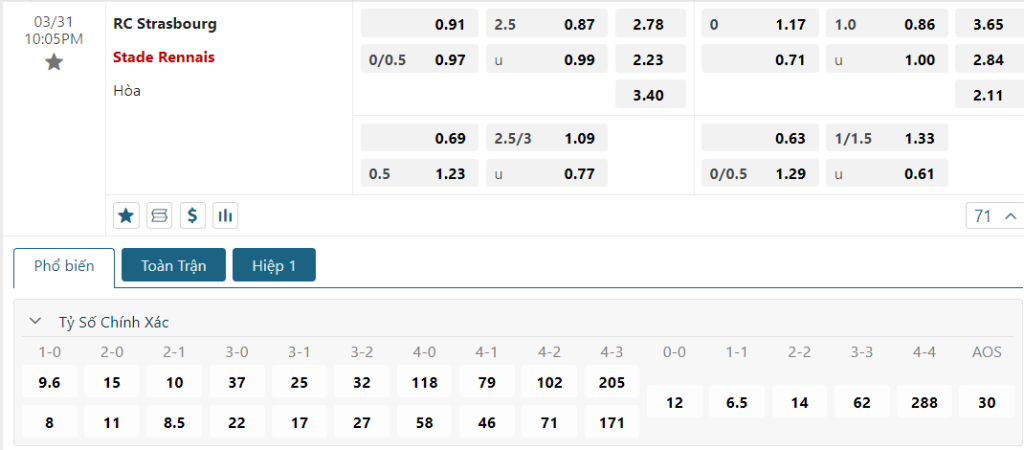Image resolution: width=1024 pixels, height=450 pixels.
Task: Select the Hiệp 1 tab
Action: click(274, 265)
